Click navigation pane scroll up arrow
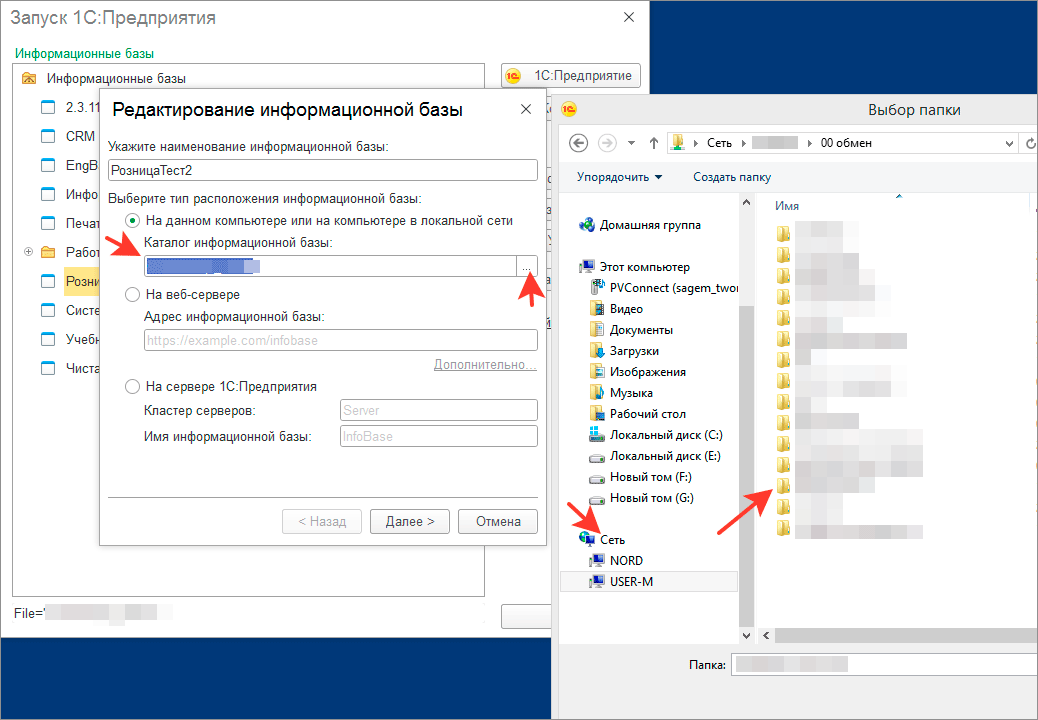The width and height of the screenshot is (1038, 720). (x=746, y=202)
